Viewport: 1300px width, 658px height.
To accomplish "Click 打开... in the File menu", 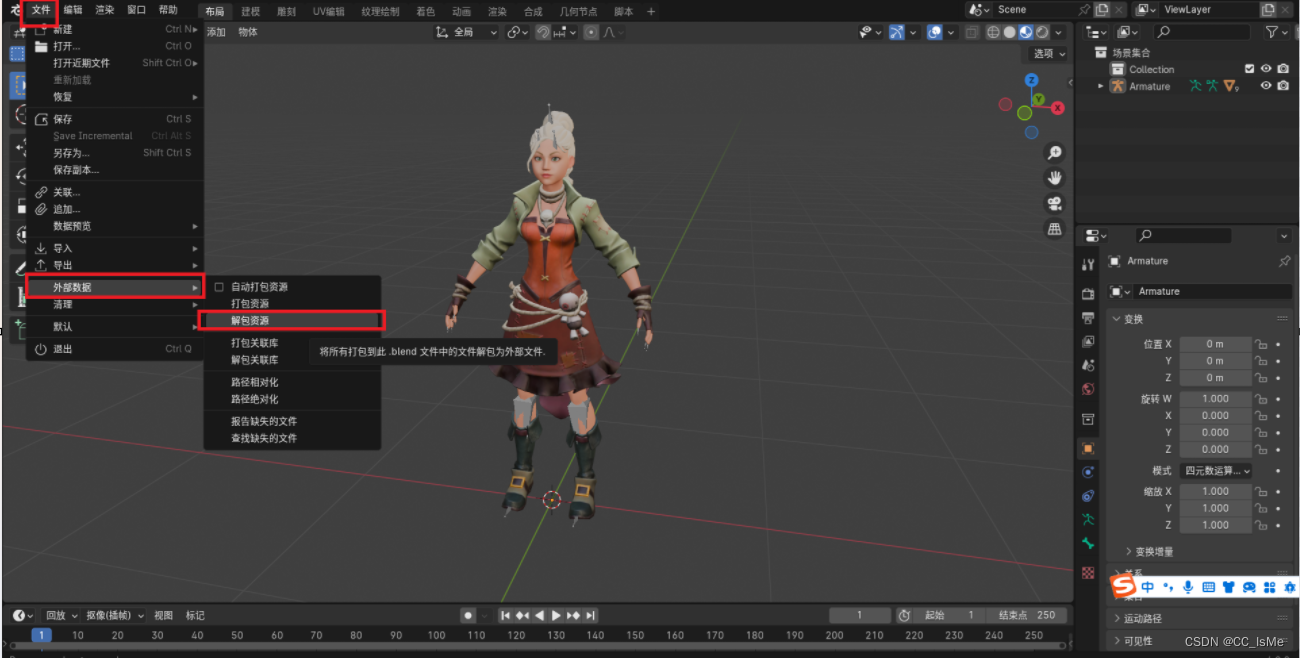I will (x=115, y=46).
